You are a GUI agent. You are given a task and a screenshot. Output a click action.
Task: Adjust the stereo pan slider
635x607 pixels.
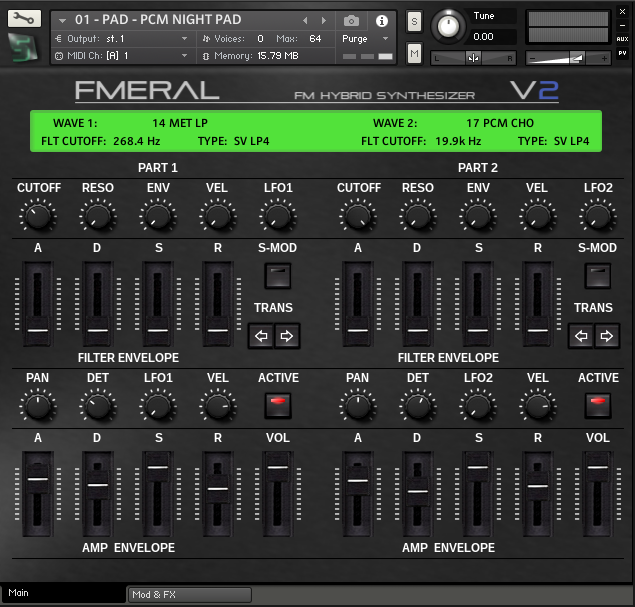473,58
